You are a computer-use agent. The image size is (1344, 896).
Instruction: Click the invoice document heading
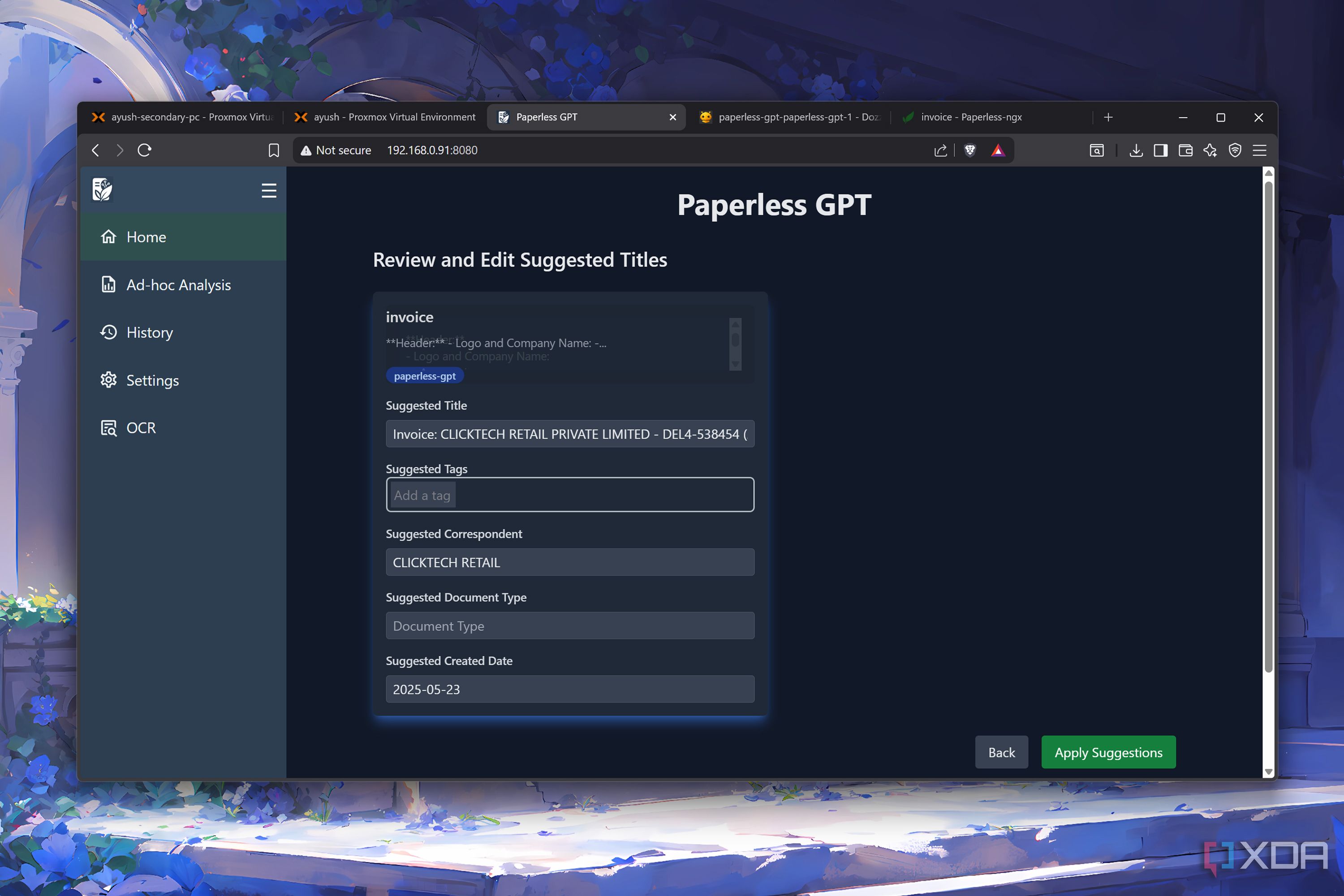pos(409,317)
